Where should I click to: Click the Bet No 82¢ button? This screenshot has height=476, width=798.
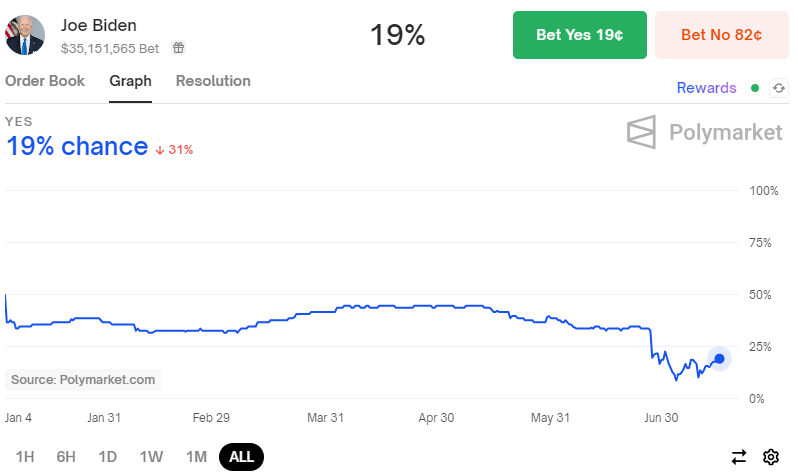(x=722, y=35)
